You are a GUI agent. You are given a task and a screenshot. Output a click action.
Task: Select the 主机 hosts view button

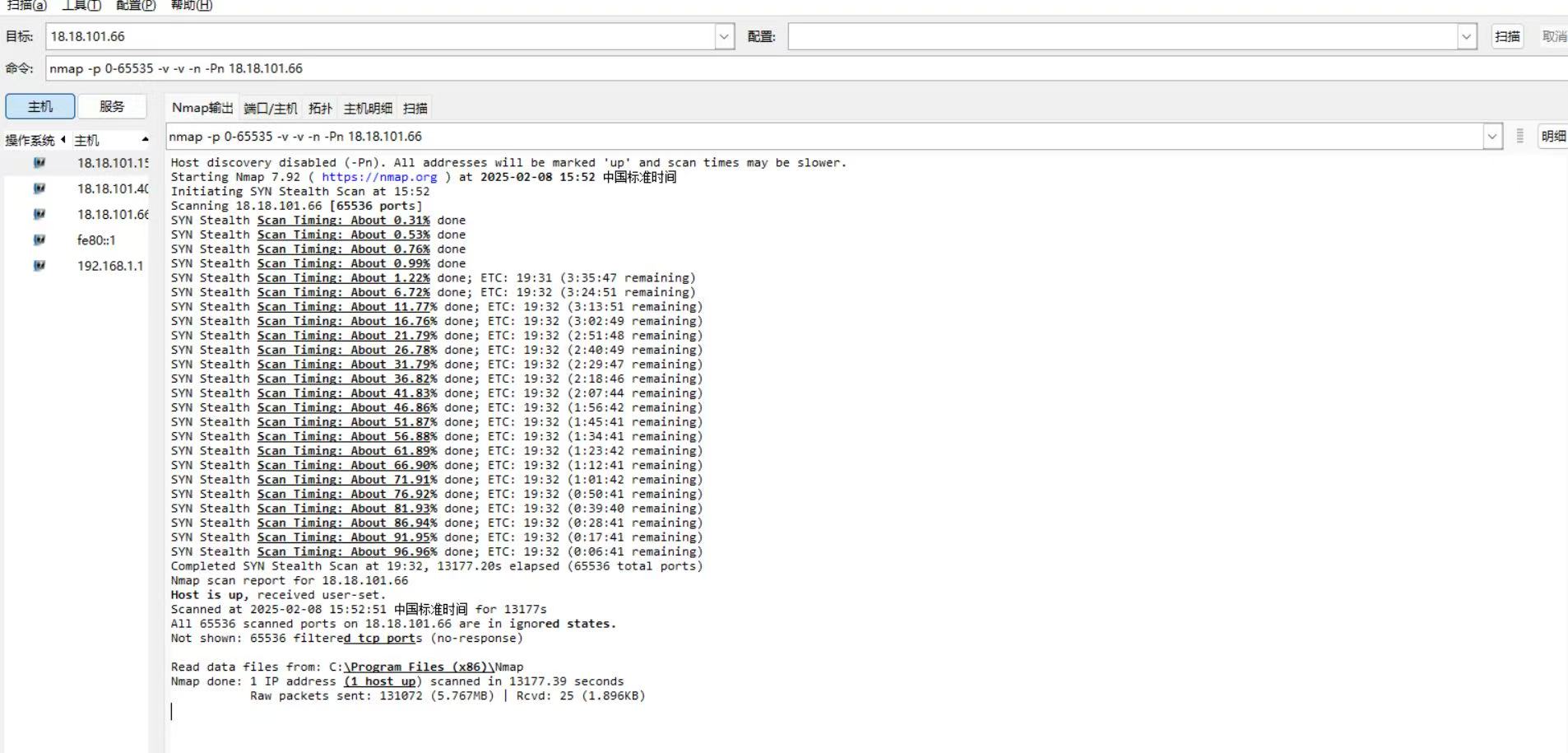(x=40, y=106)
